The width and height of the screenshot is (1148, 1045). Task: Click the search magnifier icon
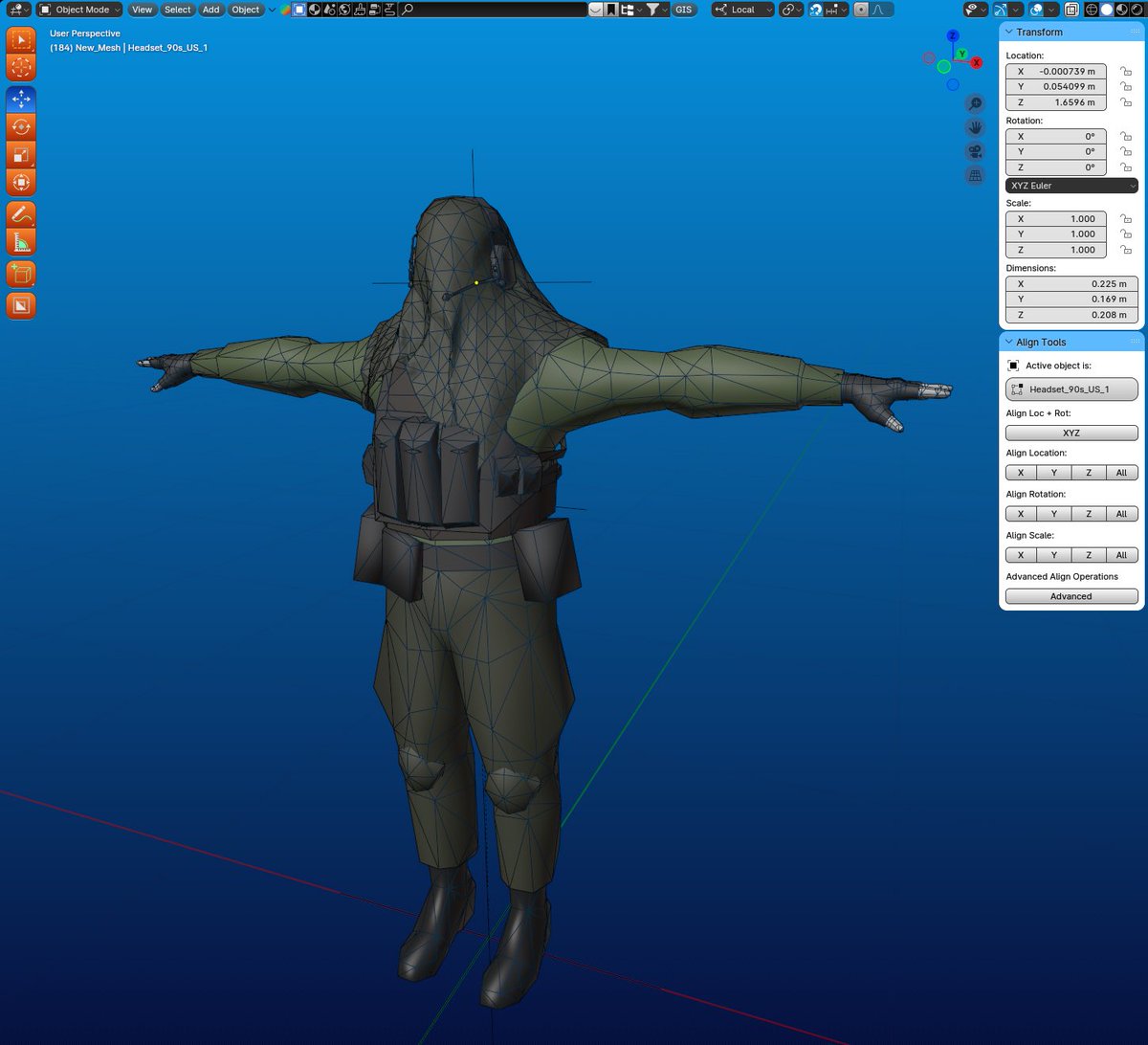(408, 10)
